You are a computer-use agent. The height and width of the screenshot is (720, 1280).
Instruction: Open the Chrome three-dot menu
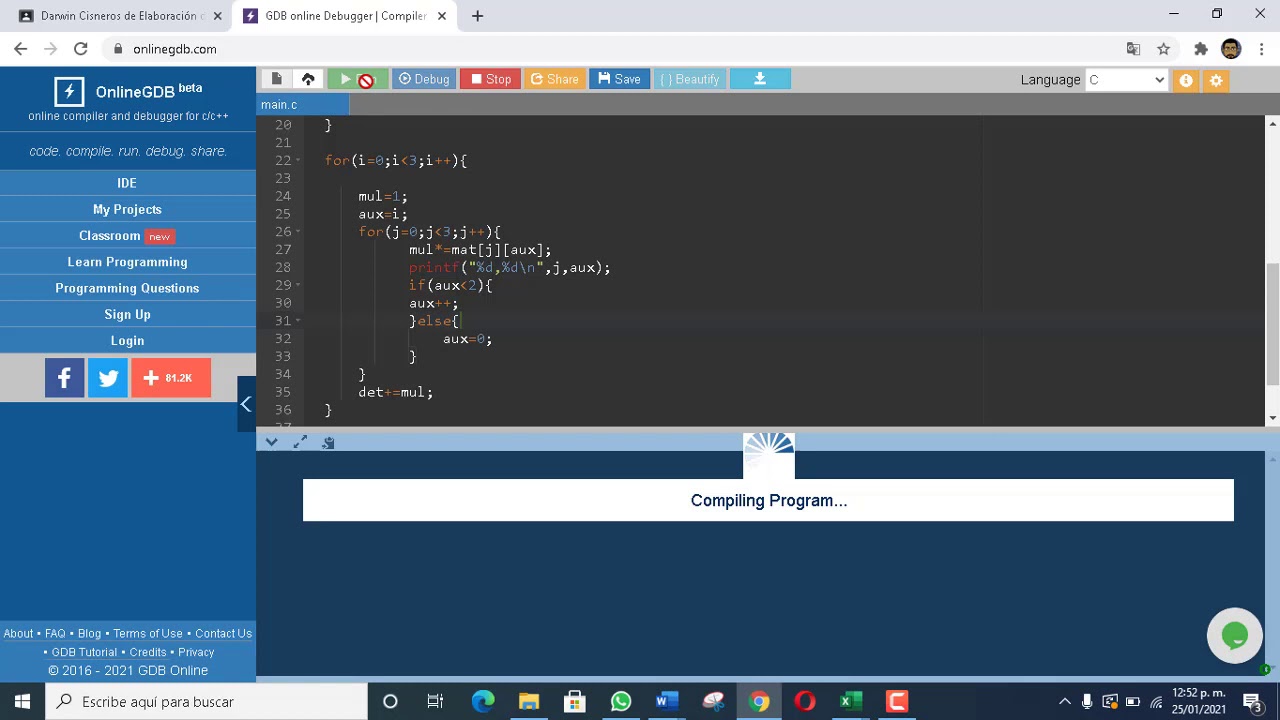[x=1262, y=49]
